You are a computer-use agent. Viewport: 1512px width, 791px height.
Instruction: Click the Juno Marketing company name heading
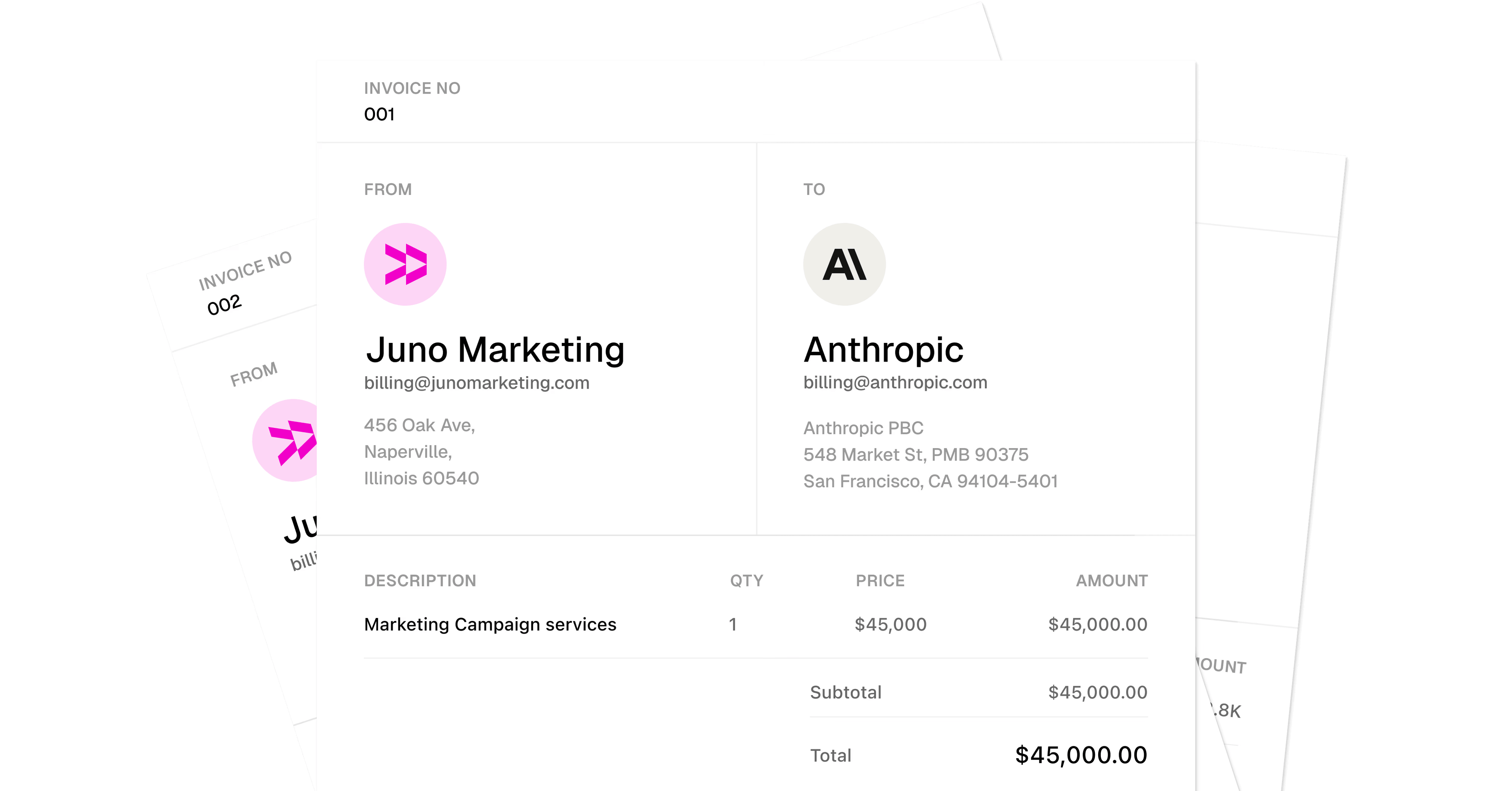point(495,350)
